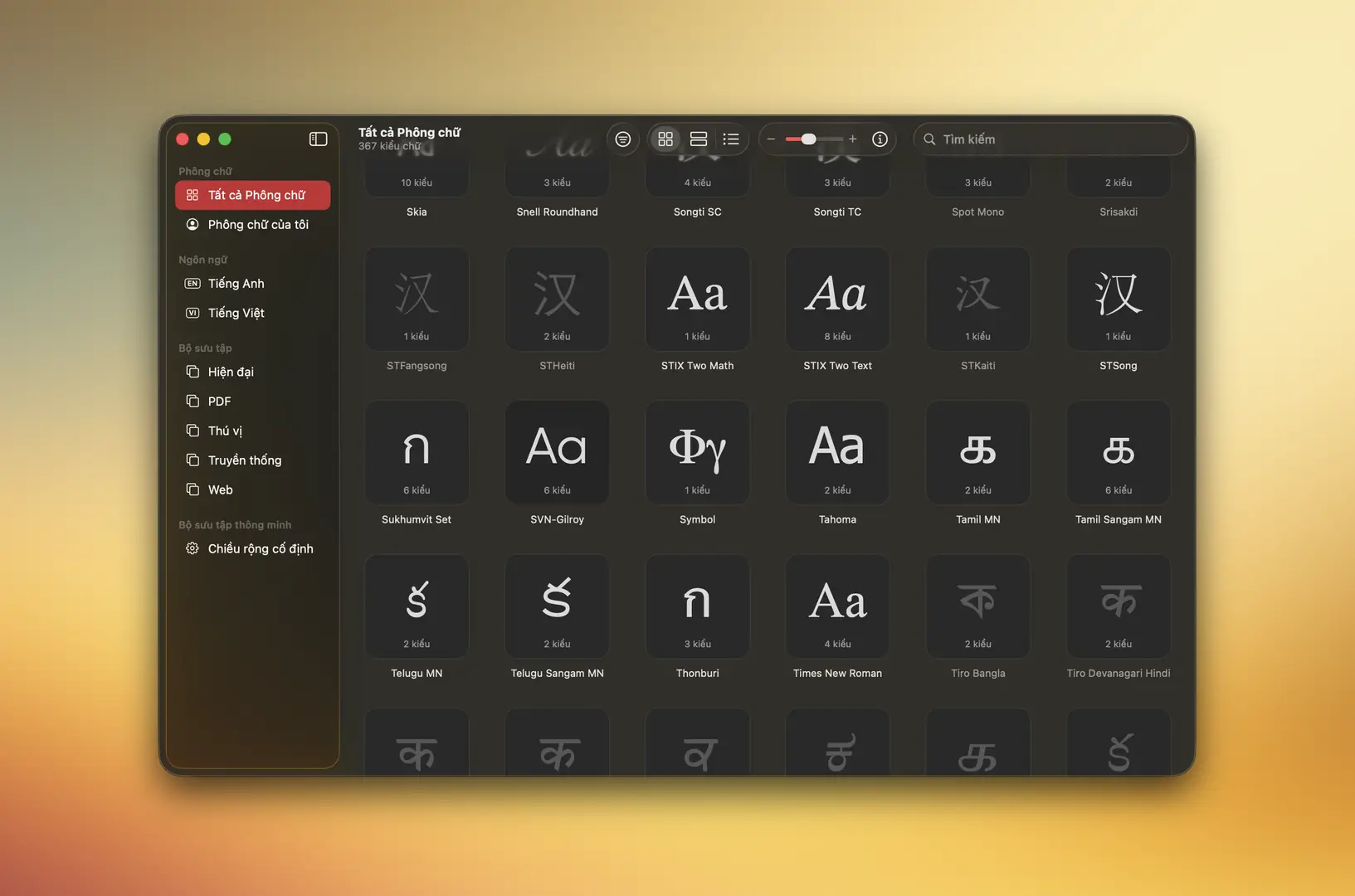
Task: Show font info panel
Action: coord(880,139)
